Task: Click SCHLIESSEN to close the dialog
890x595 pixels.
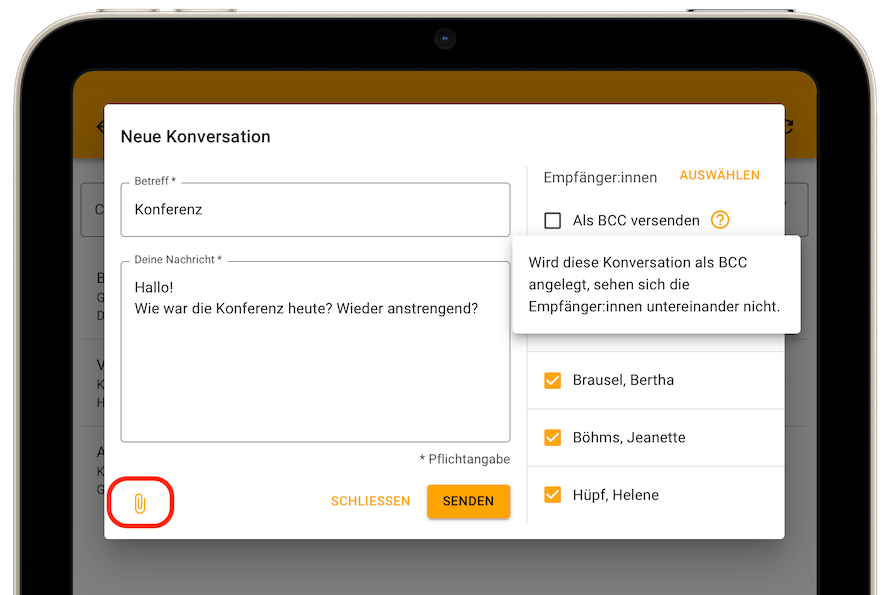Action: tap(370, 501)
